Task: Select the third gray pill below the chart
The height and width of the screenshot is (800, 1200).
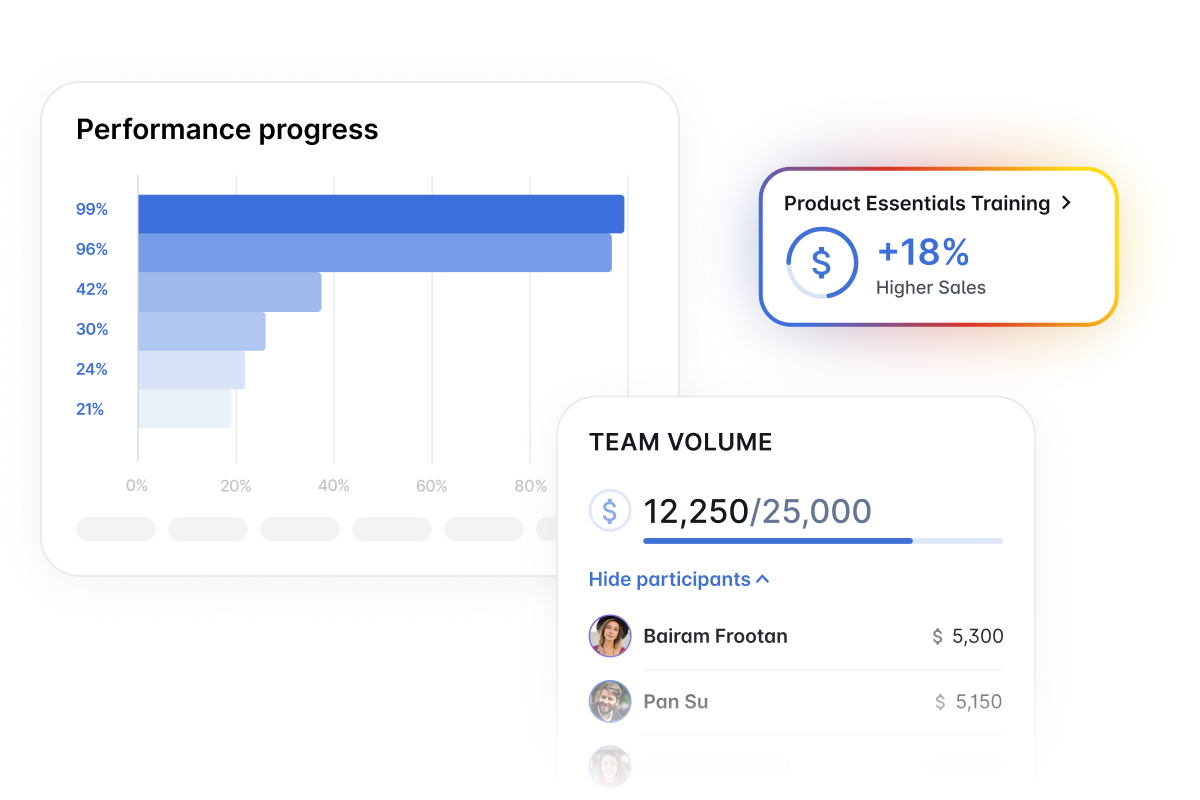Action: tap(300, 529)
